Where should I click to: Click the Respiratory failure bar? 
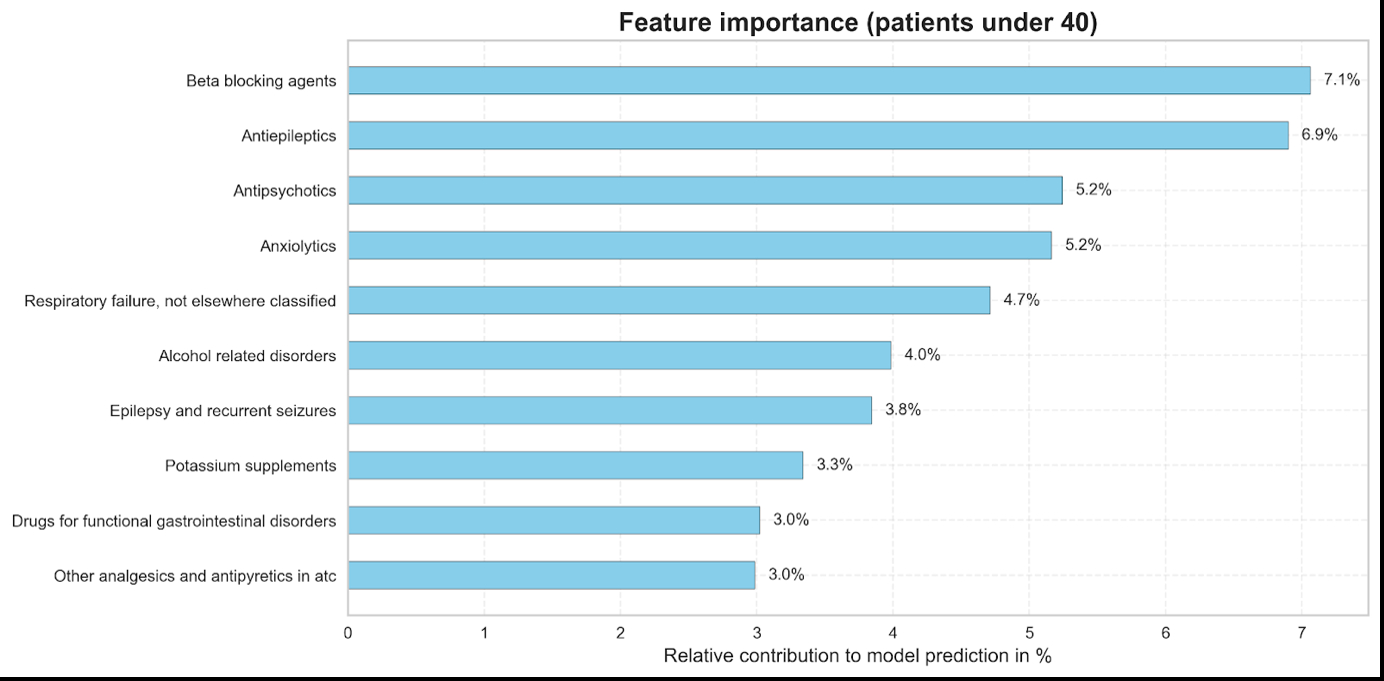click(x=669, y=300)
